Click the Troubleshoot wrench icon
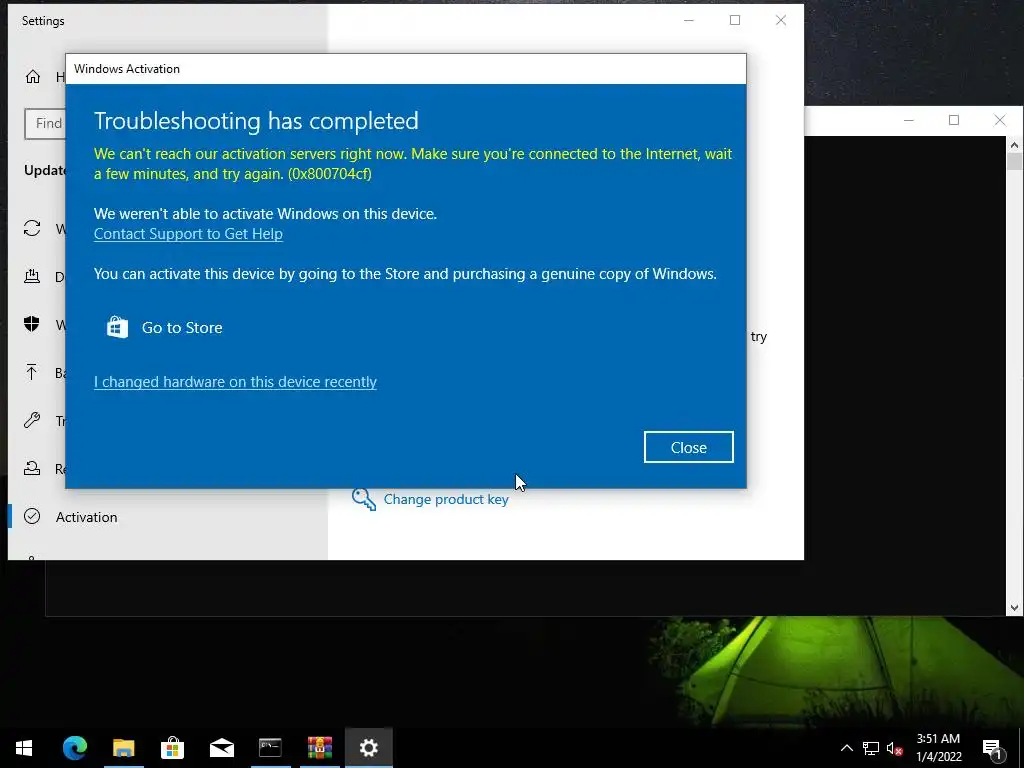The image size is (1024, 768). pos(32,420)
